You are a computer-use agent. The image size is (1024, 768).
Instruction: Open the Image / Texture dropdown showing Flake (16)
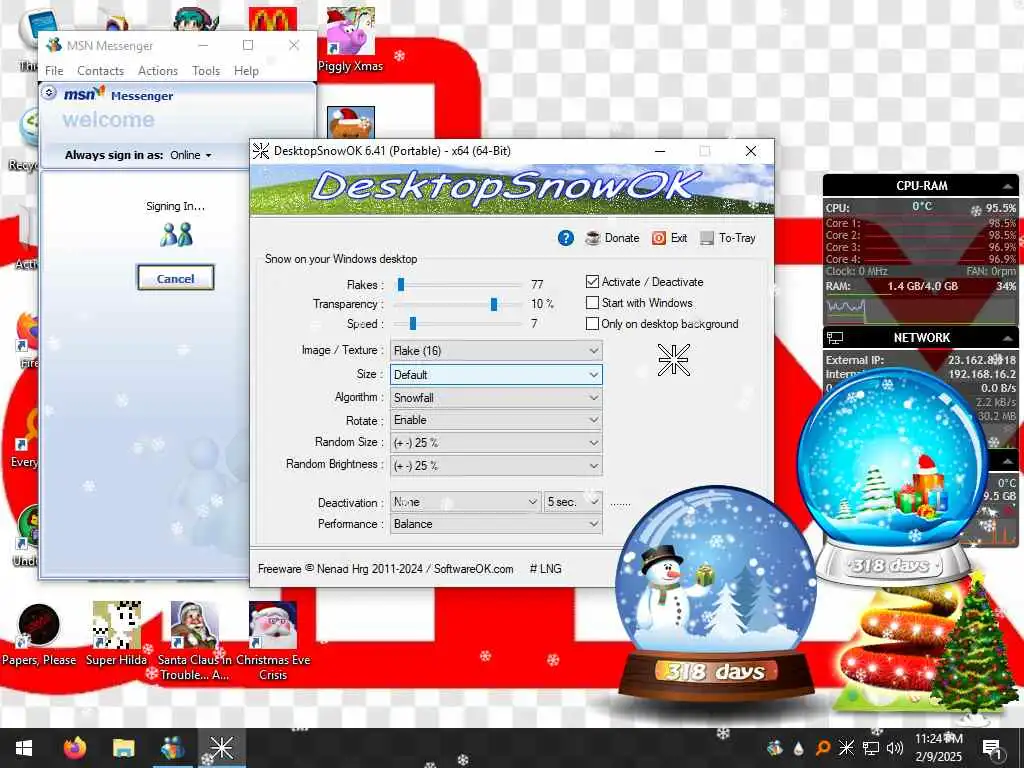pyautogui.click(x=496, y=351)
